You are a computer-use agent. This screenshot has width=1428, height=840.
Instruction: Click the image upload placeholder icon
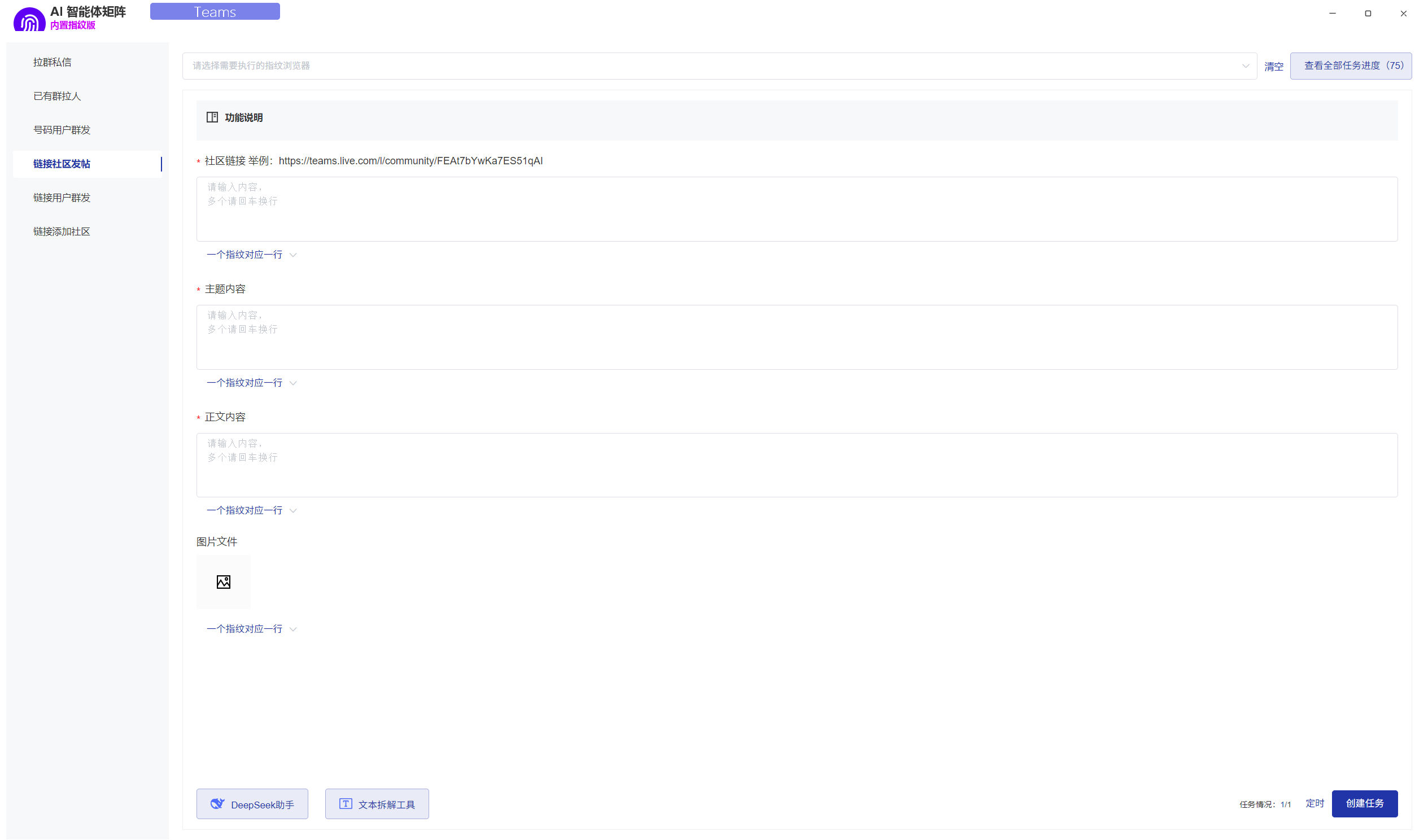pos(223,581)
